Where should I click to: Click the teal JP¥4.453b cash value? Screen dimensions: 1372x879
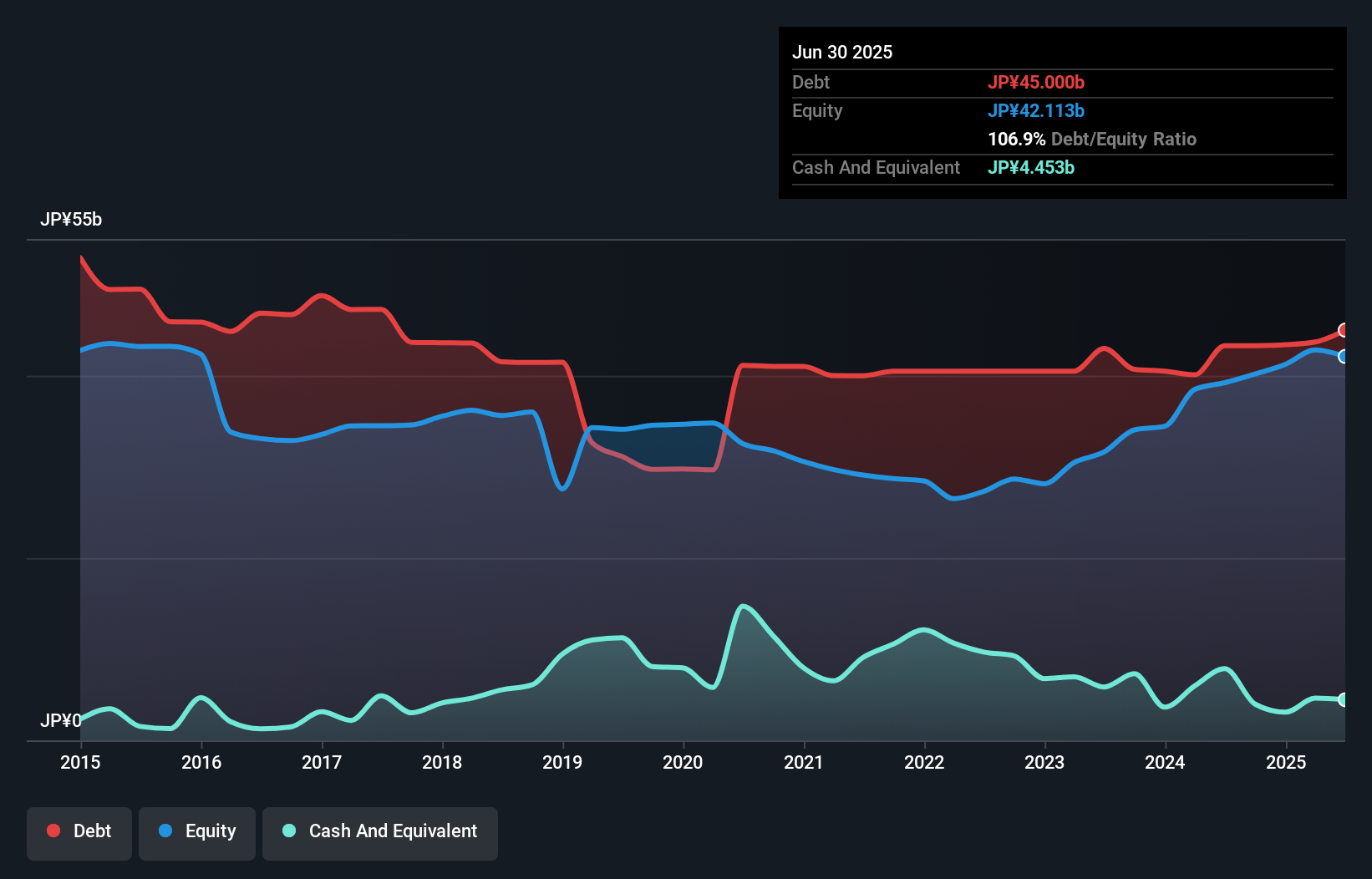[x=1031, y=168]
